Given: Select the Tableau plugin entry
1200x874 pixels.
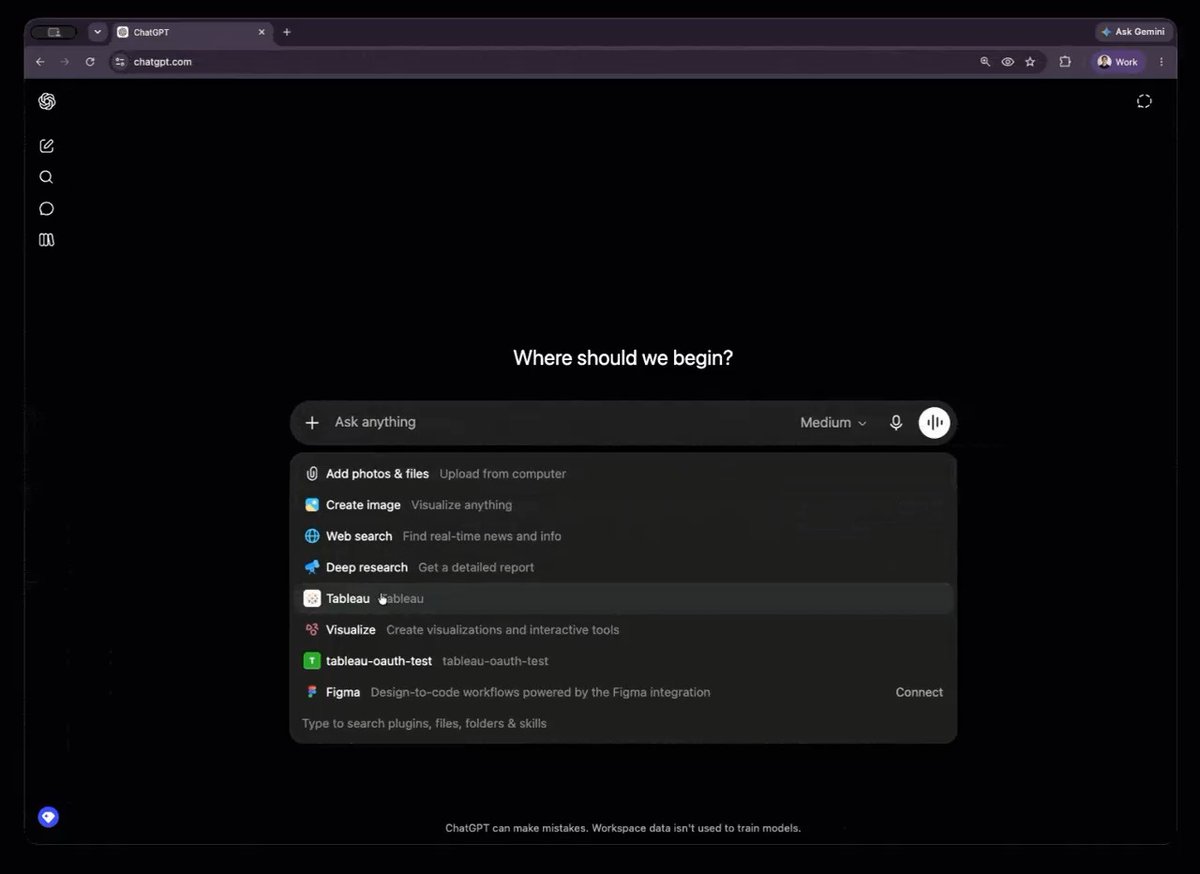Looking at the screenshot, I should click(x=623, y=598).
